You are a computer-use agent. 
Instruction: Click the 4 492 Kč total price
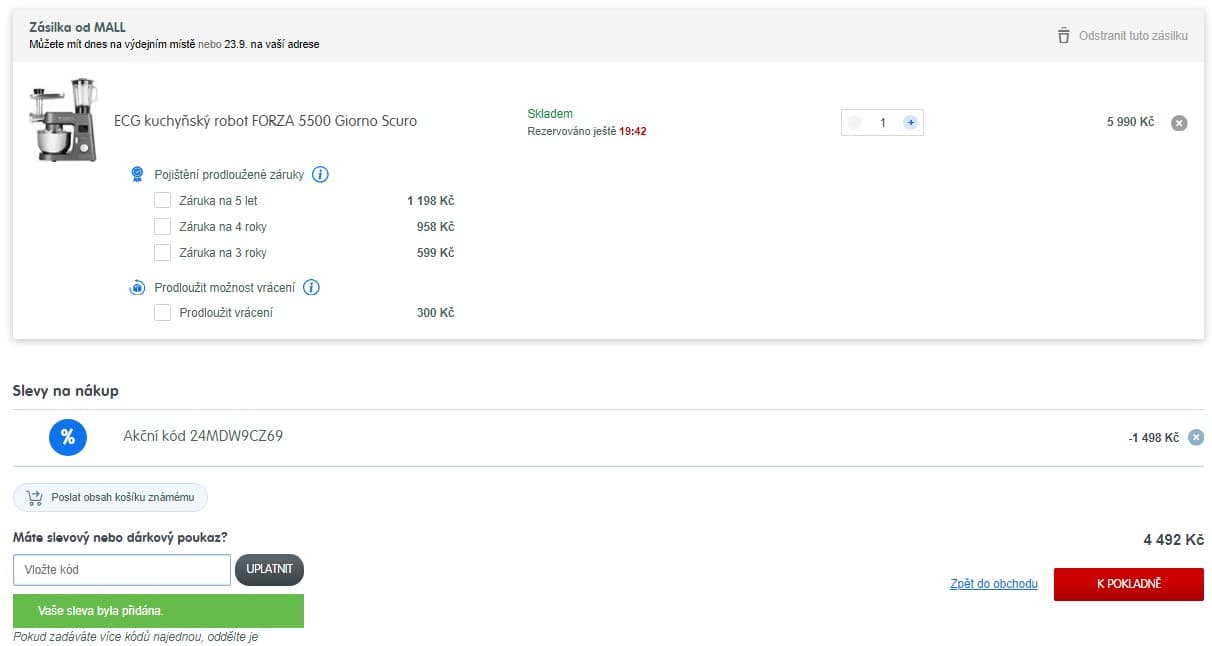click(1174, 540)
